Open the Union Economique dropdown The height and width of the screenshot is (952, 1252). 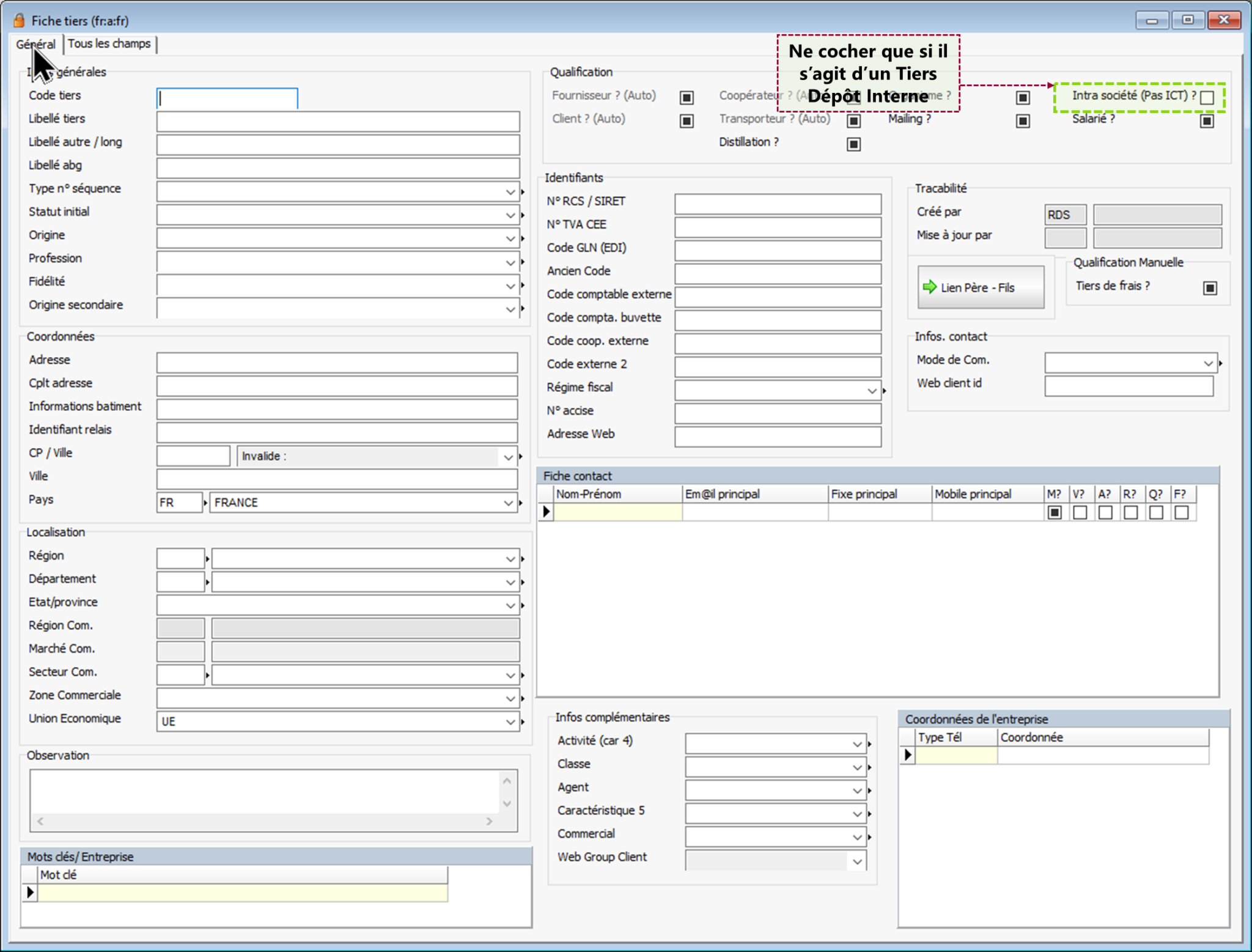(510, 721)
